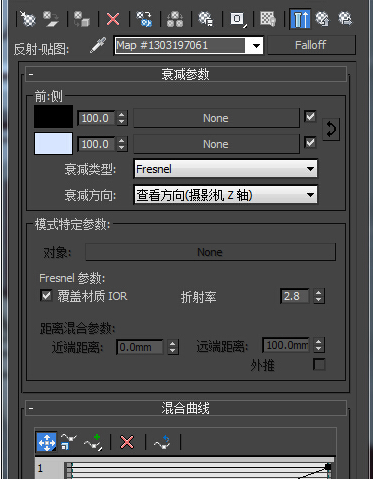Click the Put to Library icon
Image resolution: width=378 pixels, height=479 pixels.
tap(206, 19)
